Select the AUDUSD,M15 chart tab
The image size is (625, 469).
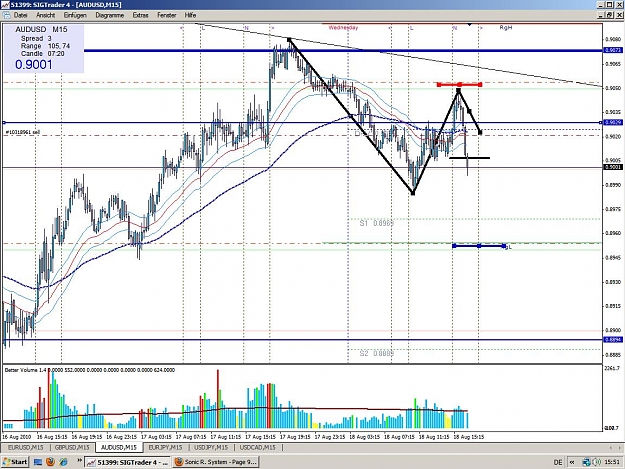[x=119, y=447]
